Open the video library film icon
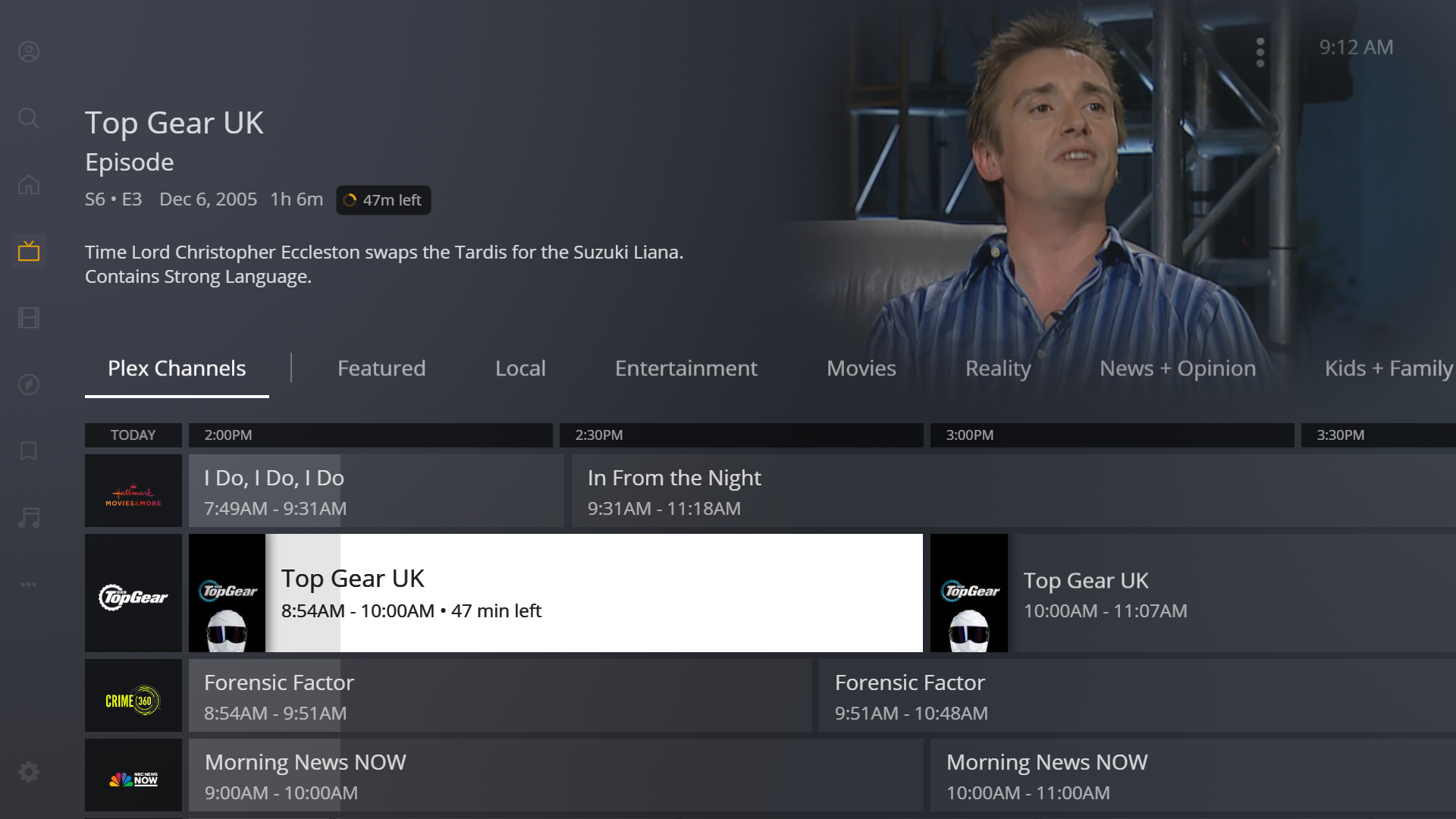The width and height of the screenshot is (1456, 819). 29,318
